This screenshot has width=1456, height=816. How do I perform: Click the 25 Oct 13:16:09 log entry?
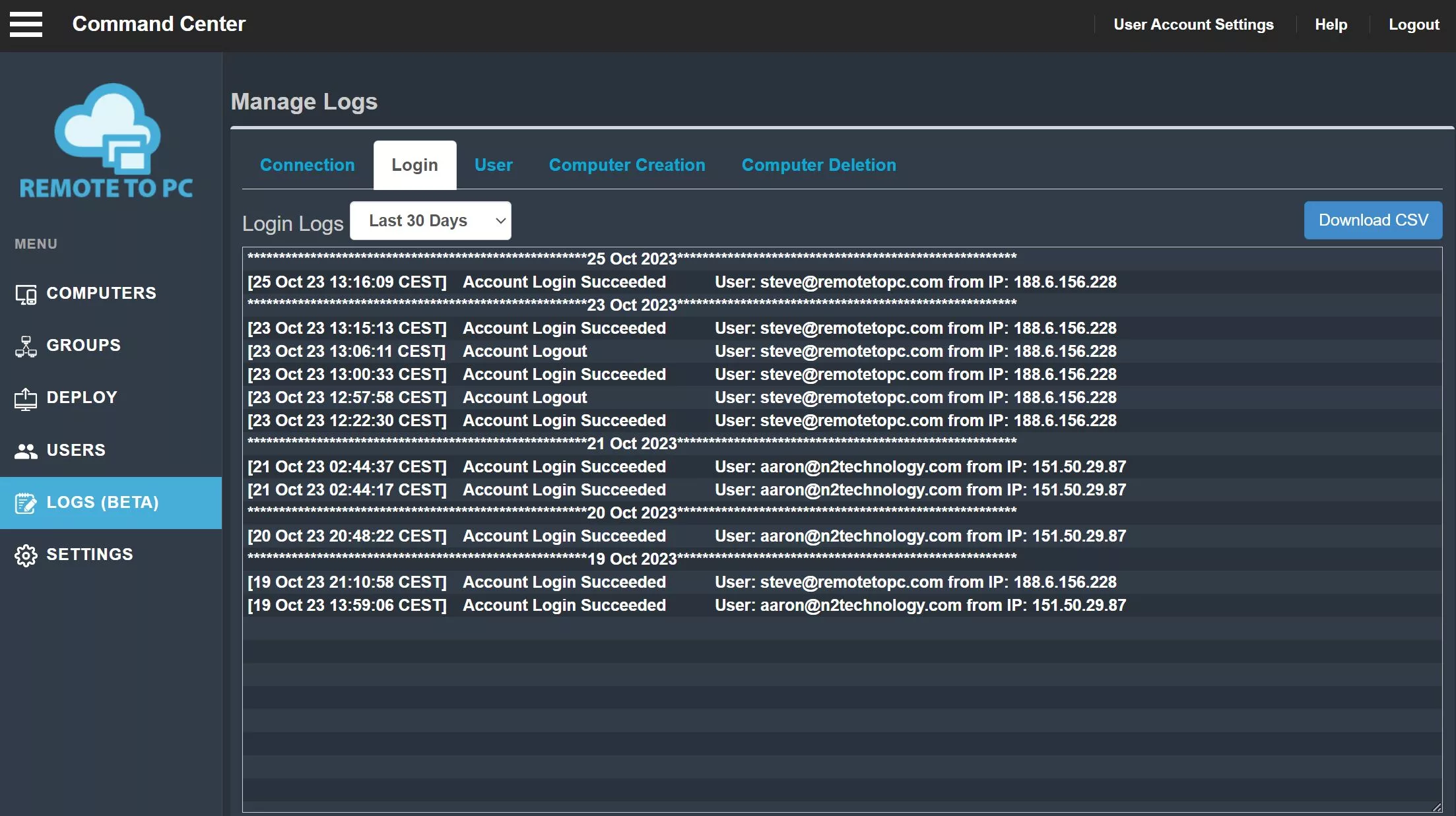pyautogui.click(x=681, y=282)
